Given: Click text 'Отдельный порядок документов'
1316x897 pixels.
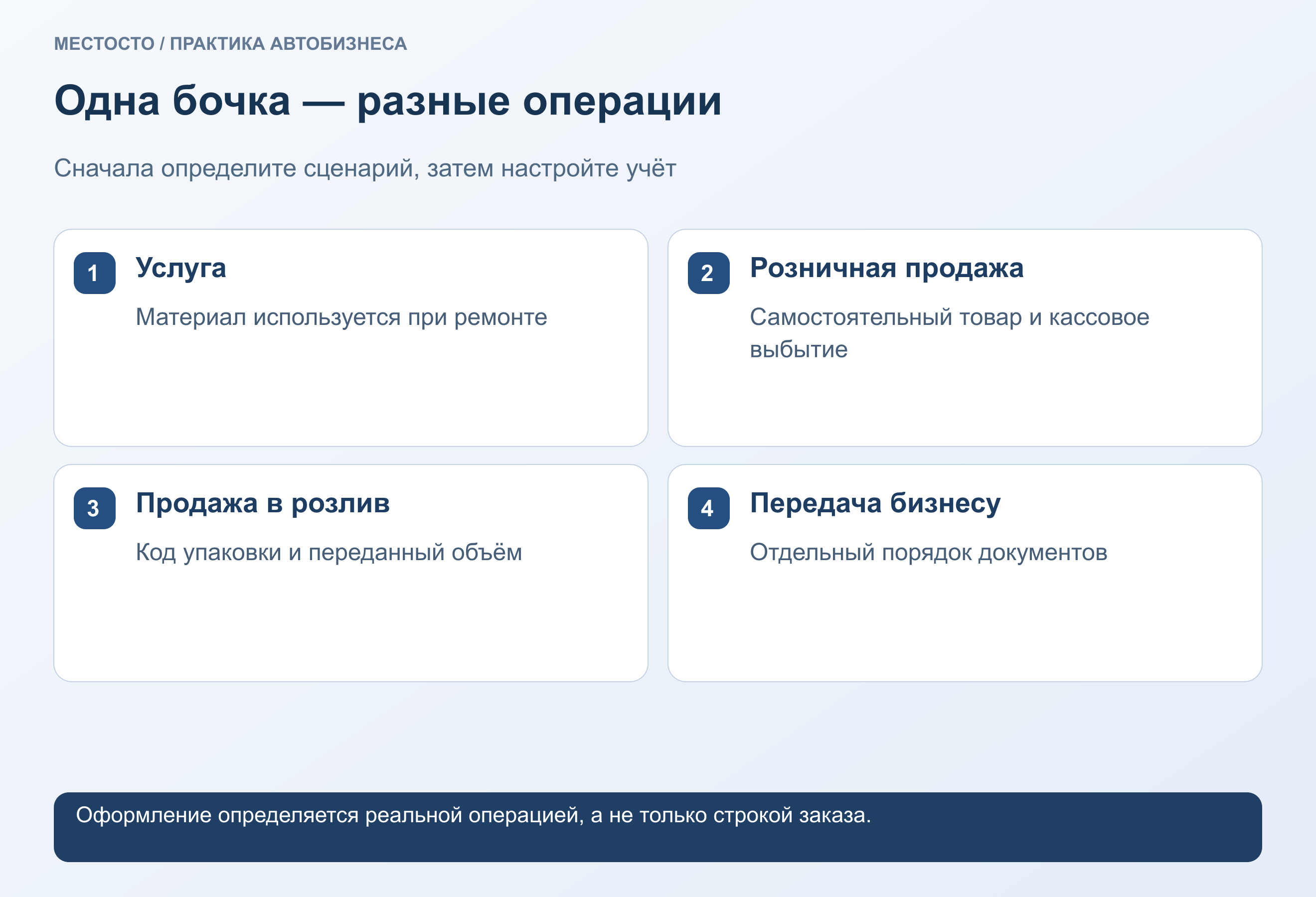Looking at the screenshot, I should click(x=928, y=552).
